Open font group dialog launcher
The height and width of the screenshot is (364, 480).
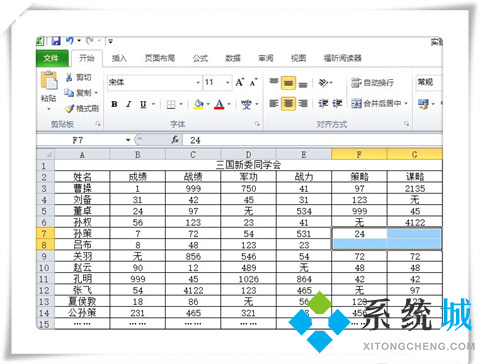pyautogui.click(x=257, y=124)
